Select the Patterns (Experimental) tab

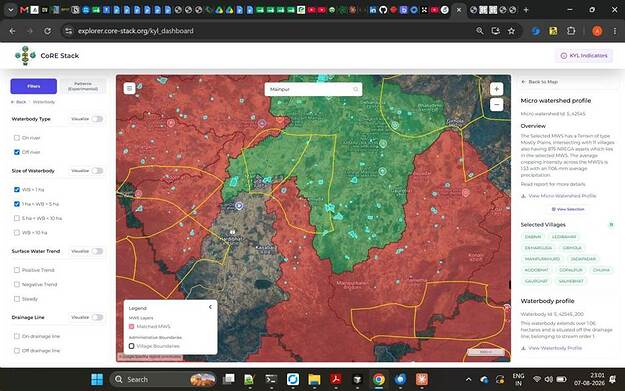point(83,86)
